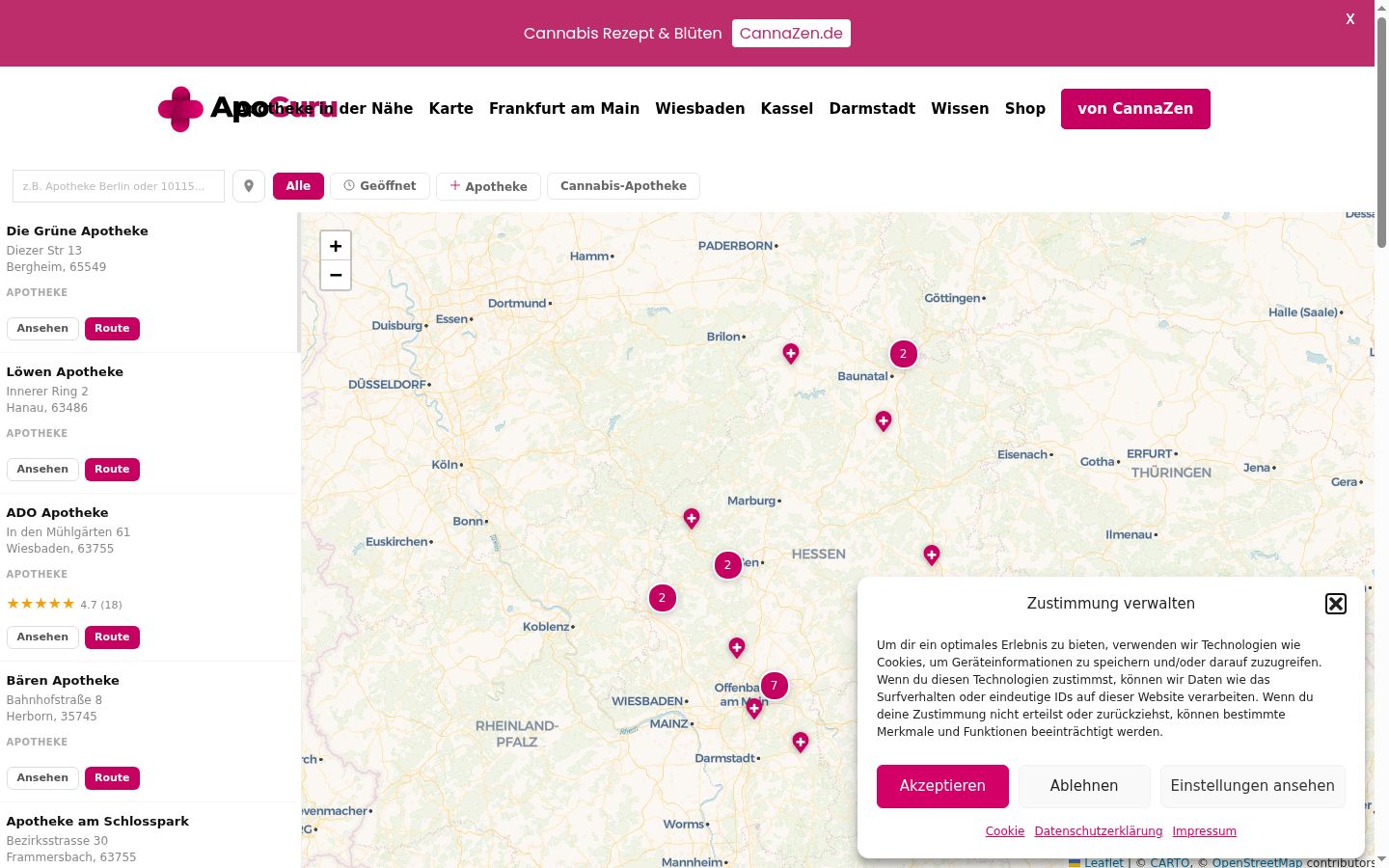Click the pharmacy list scrollbar
The height and width of the screenshot is (868, 1389).
tap(299, 283)
